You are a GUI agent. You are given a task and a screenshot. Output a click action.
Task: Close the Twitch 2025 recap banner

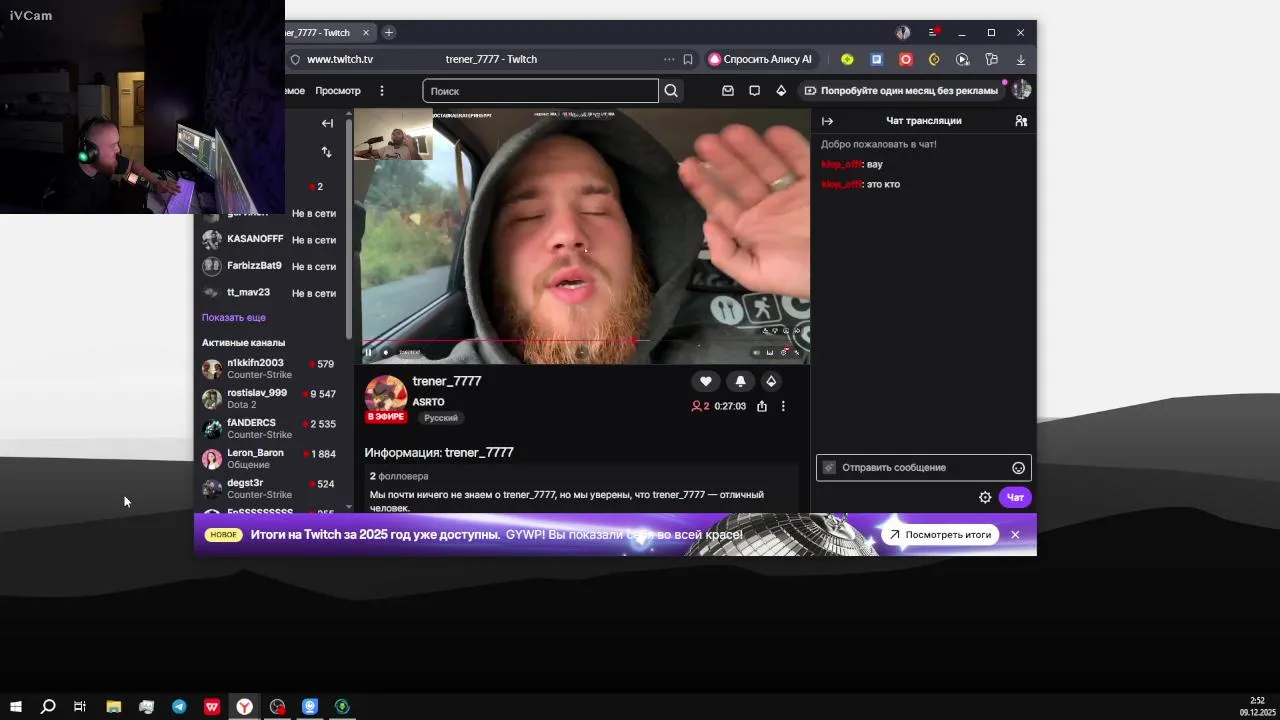click(x=1015, y=535)
